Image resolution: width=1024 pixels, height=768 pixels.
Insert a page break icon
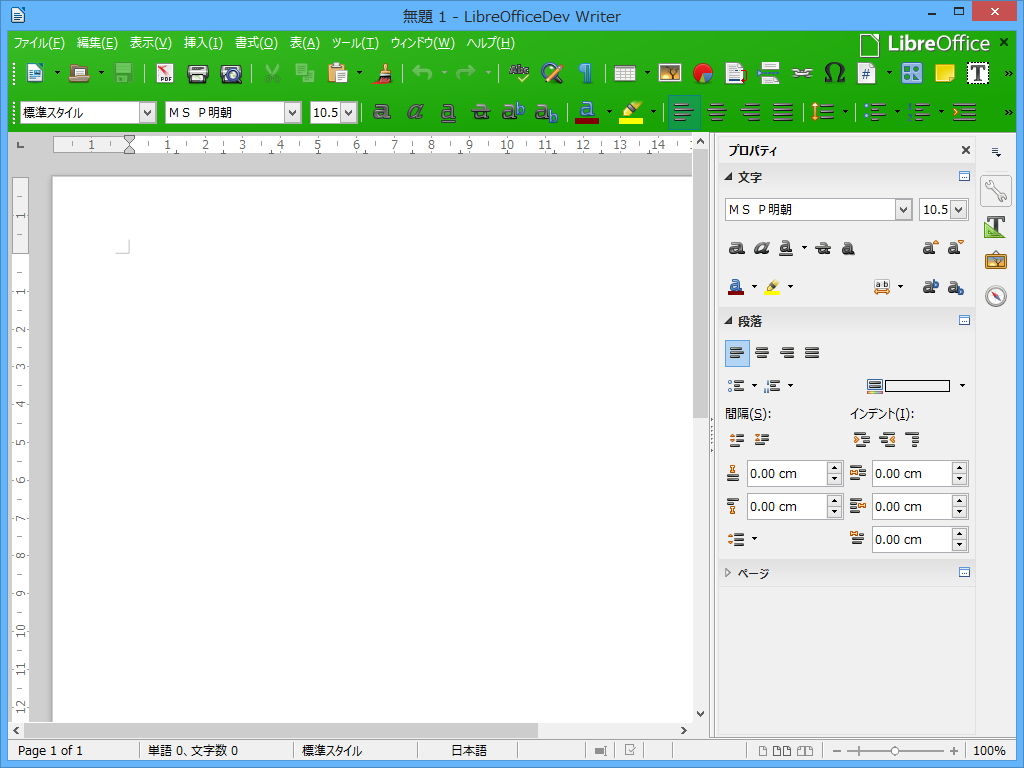769,73
